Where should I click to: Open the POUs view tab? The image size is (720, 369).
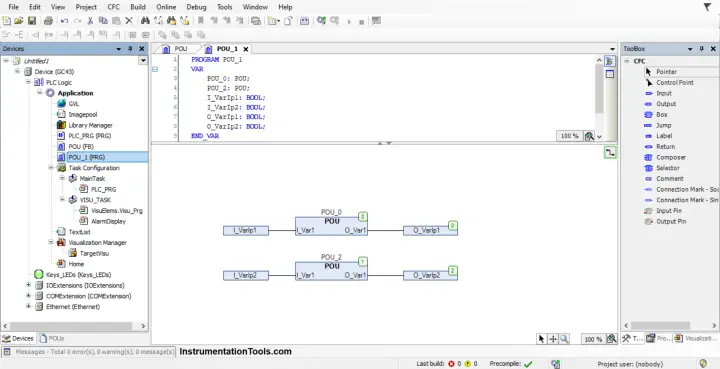52,339
